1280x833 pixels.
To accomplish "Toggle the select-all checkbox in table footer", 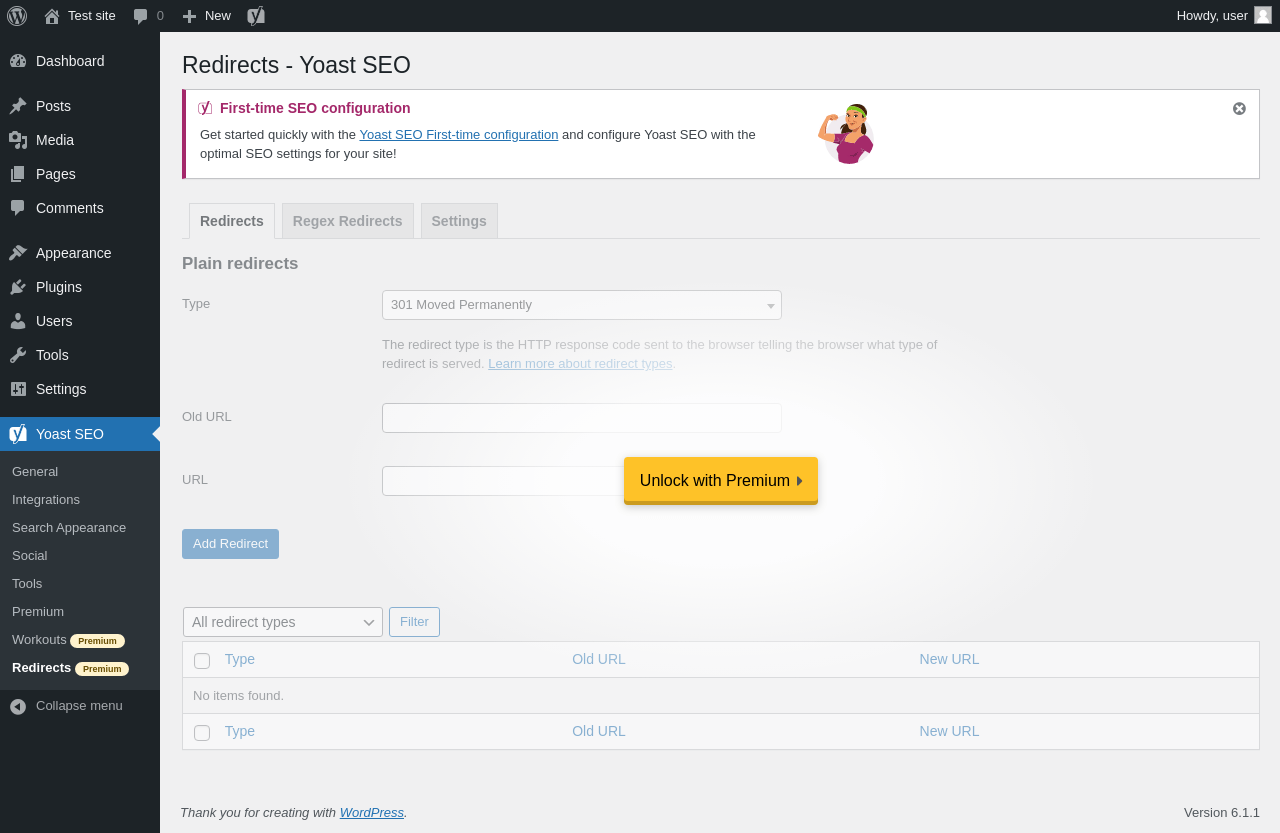I will (x=202, y=733).
